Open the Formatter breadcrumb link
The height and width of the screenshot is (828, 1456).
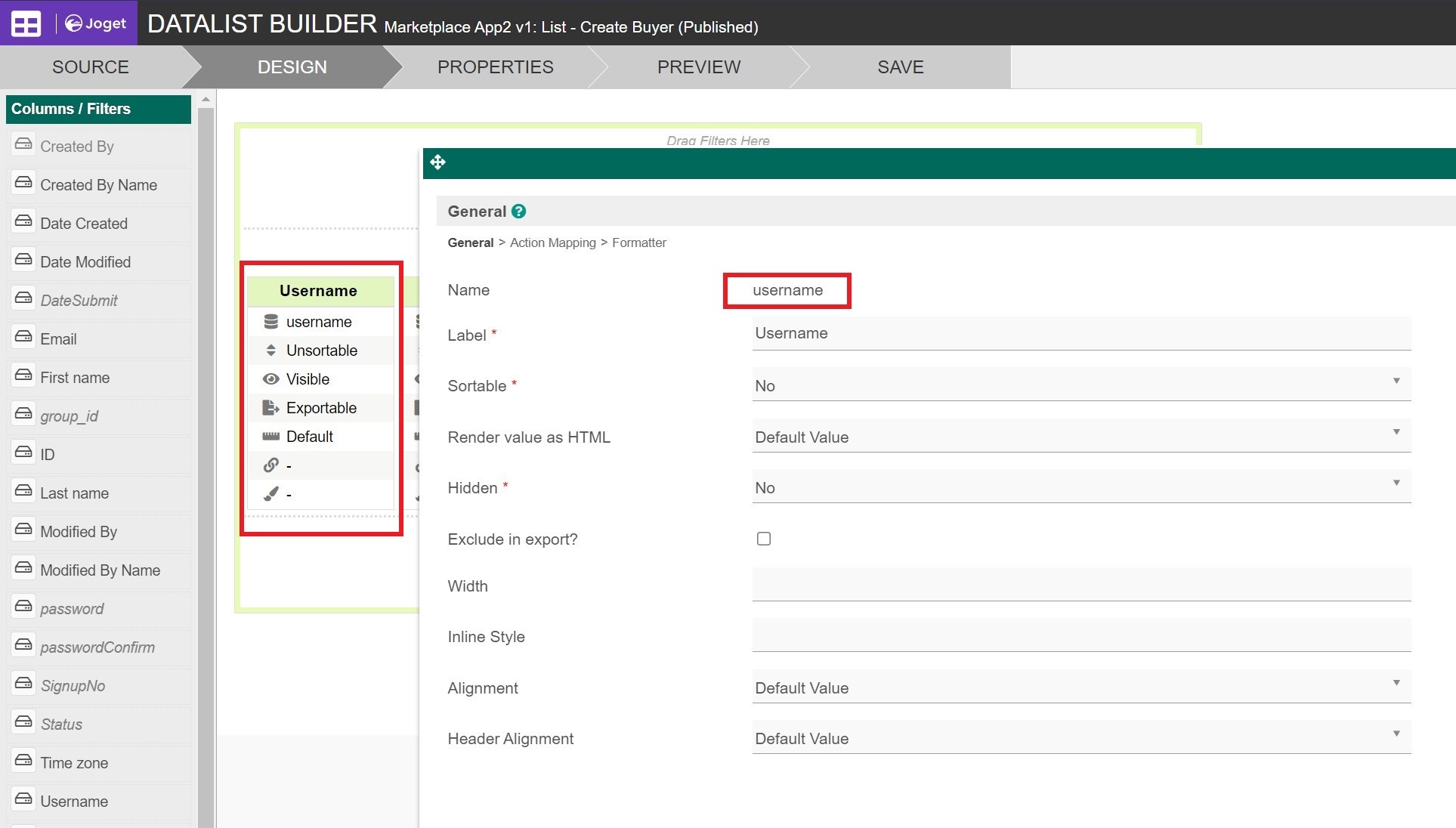[x=639, y=243]
